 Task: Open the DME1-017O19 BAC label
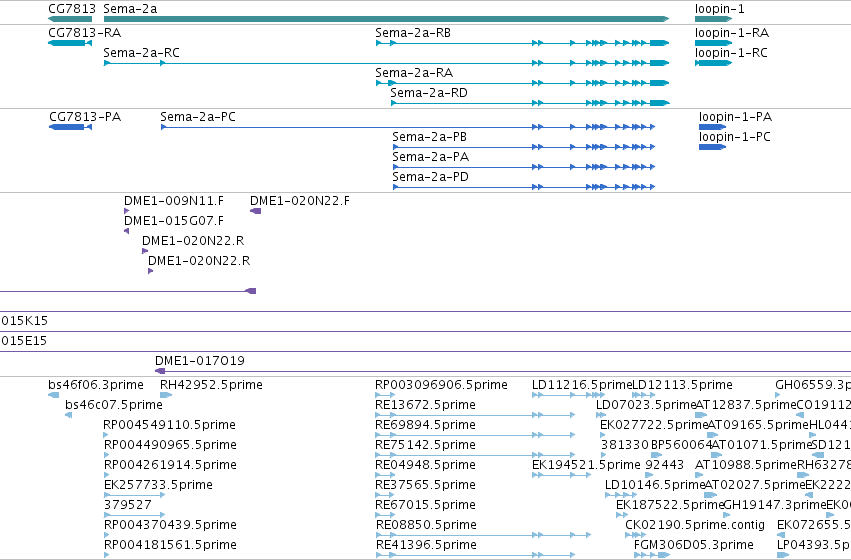[200, 361]
